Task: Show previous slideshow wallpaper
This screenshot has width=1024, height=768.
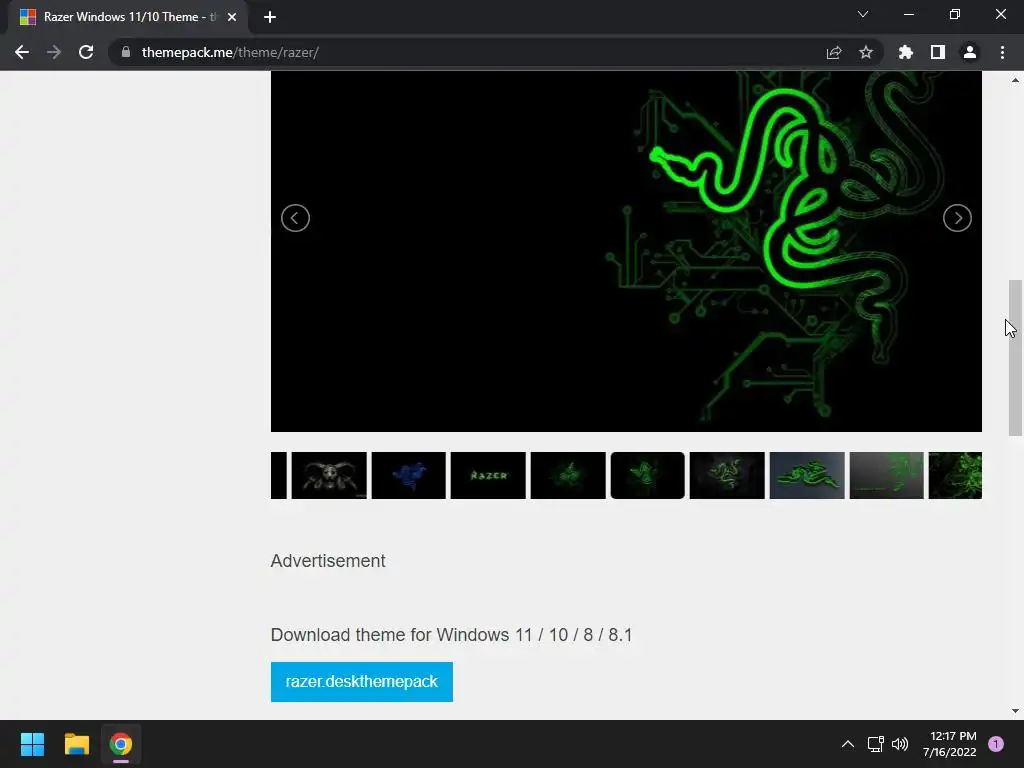Action: (295, 218)
